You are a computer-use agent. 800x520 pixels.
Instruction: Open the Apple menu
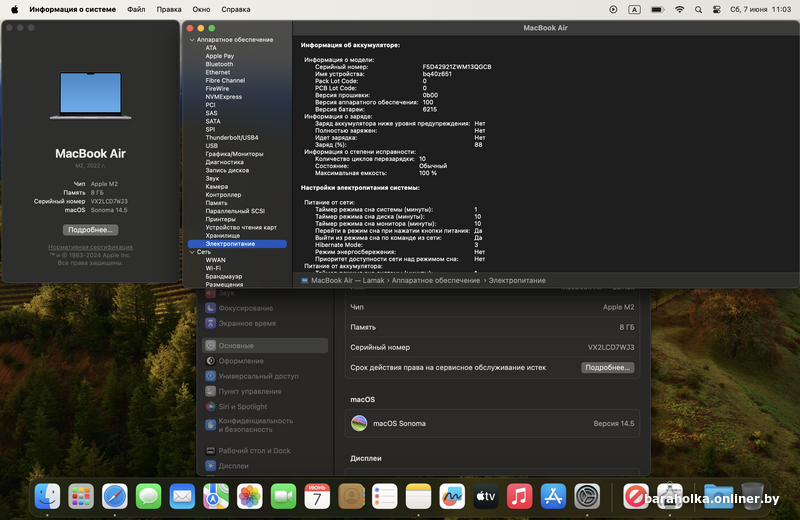(x=14, y=9)
